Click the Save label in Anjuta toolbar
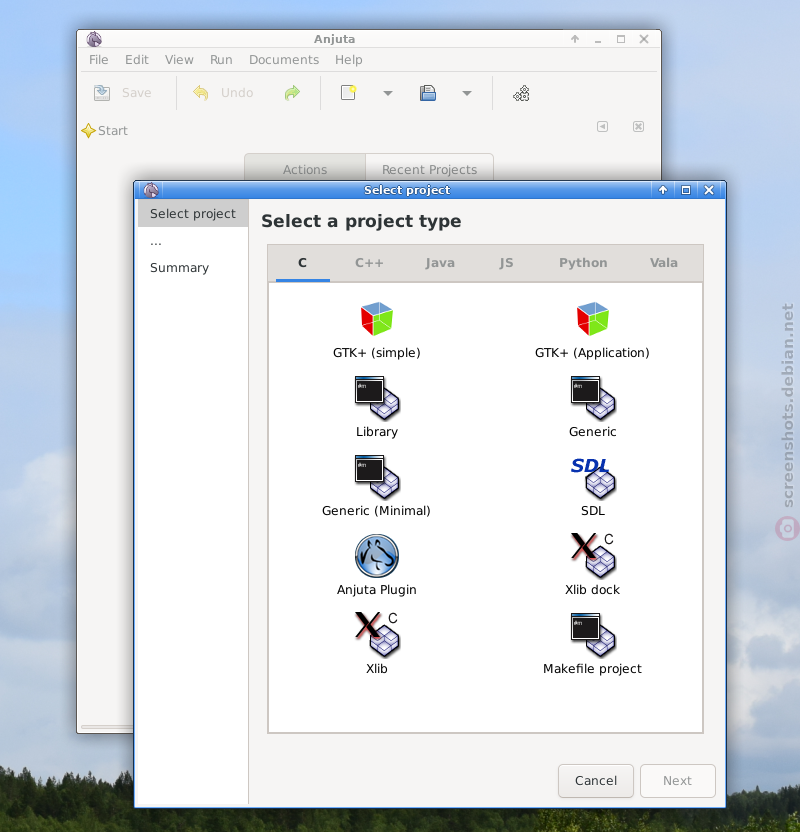Screen dimensions: 800x832 click(136, 93)
